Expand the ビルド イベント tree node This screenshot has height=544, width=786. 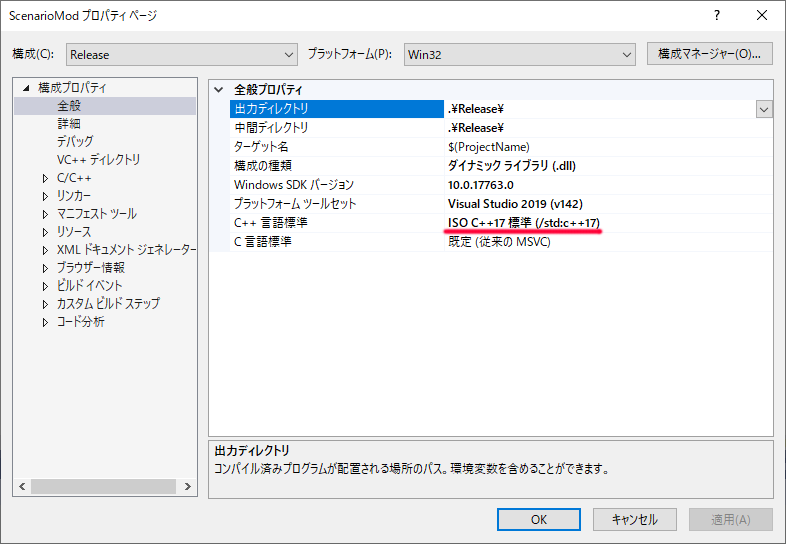(45, 286)
